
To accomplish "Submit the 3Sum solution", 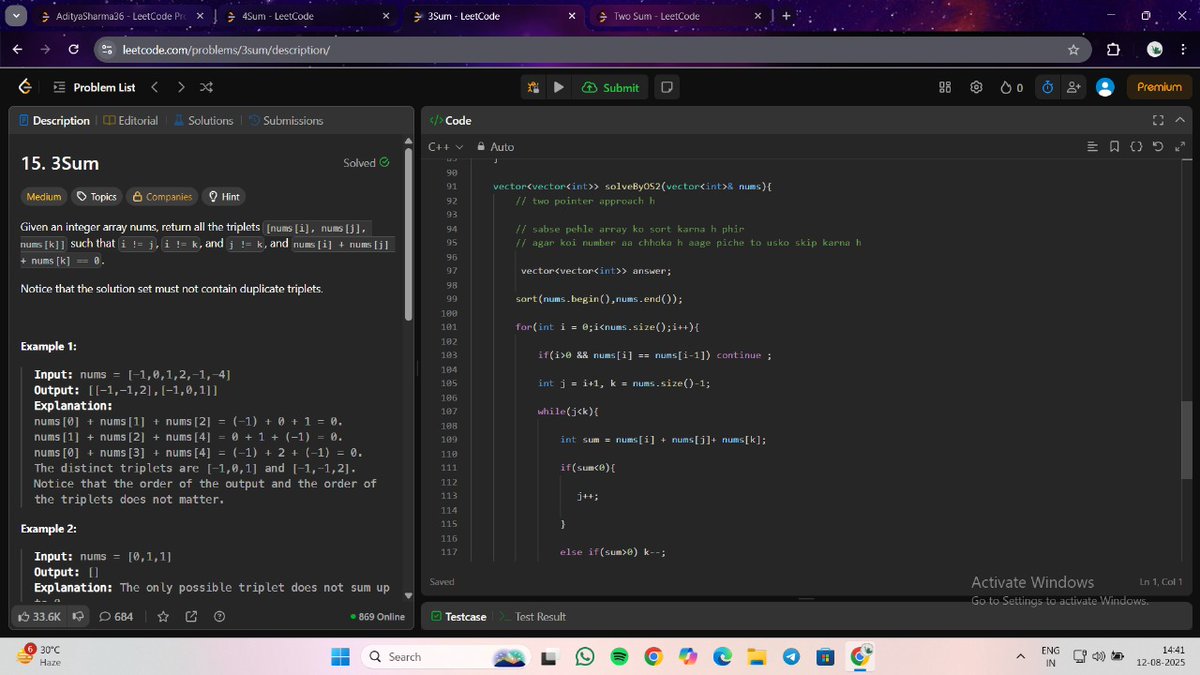I will 610,87.
